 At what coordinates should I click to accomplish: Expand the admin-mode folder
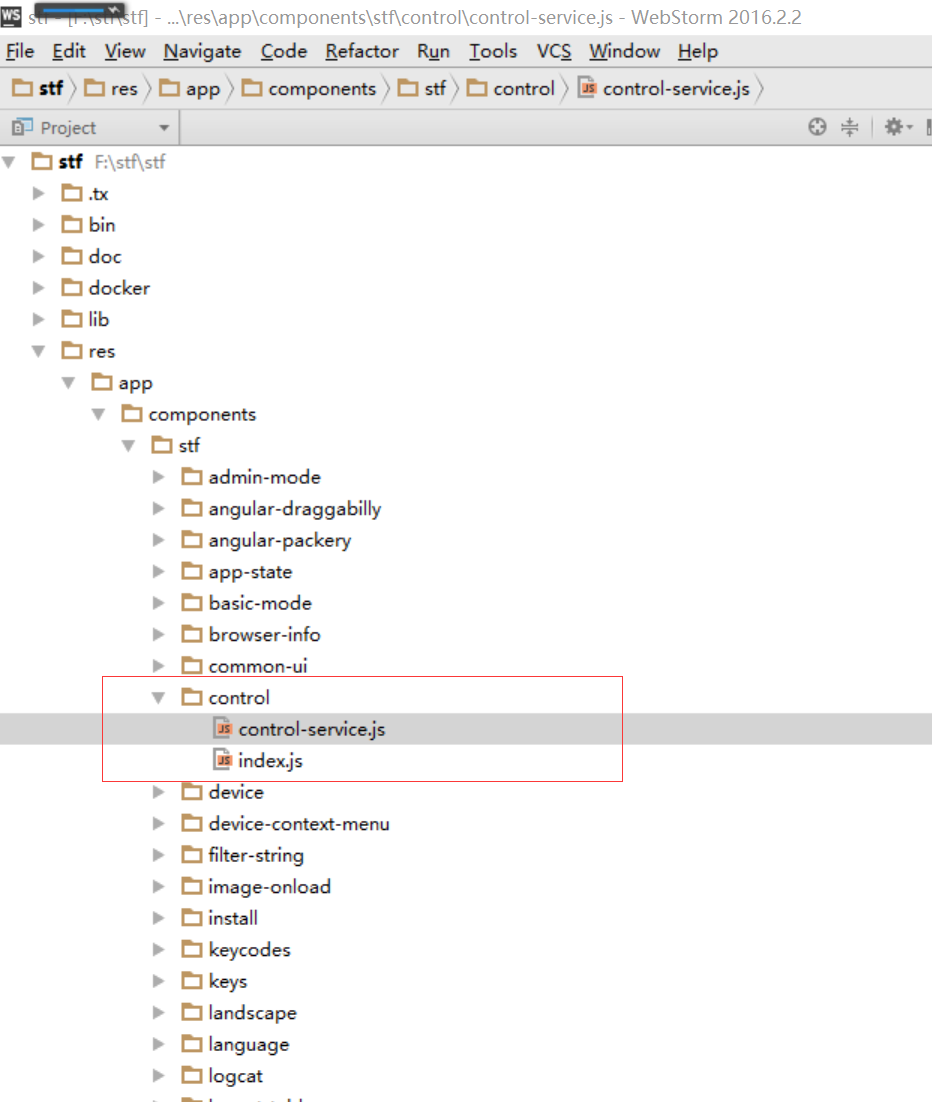[158, 477]
